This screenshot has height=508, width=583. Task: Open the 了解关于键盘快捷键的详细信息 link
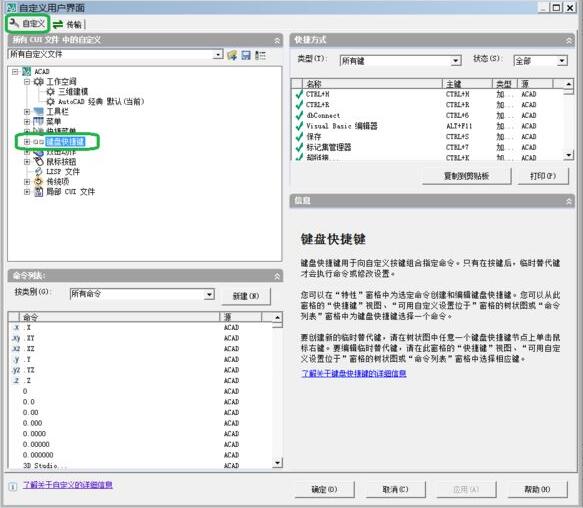tap(354, 373)
